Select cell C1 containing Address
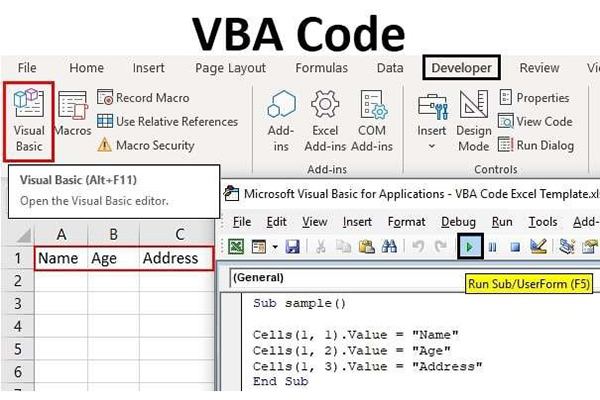The image size is (600, 400). pyautogui.click(x=176, y=258)
